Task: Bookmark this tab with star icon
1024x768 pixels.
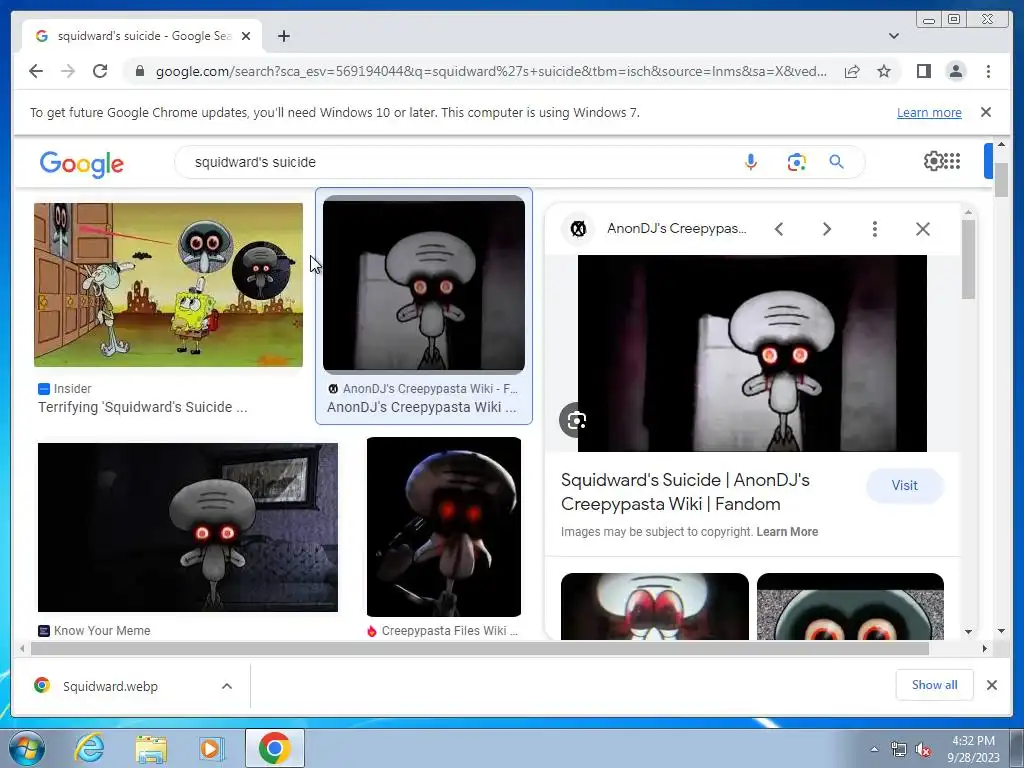Action: (884, 71)
